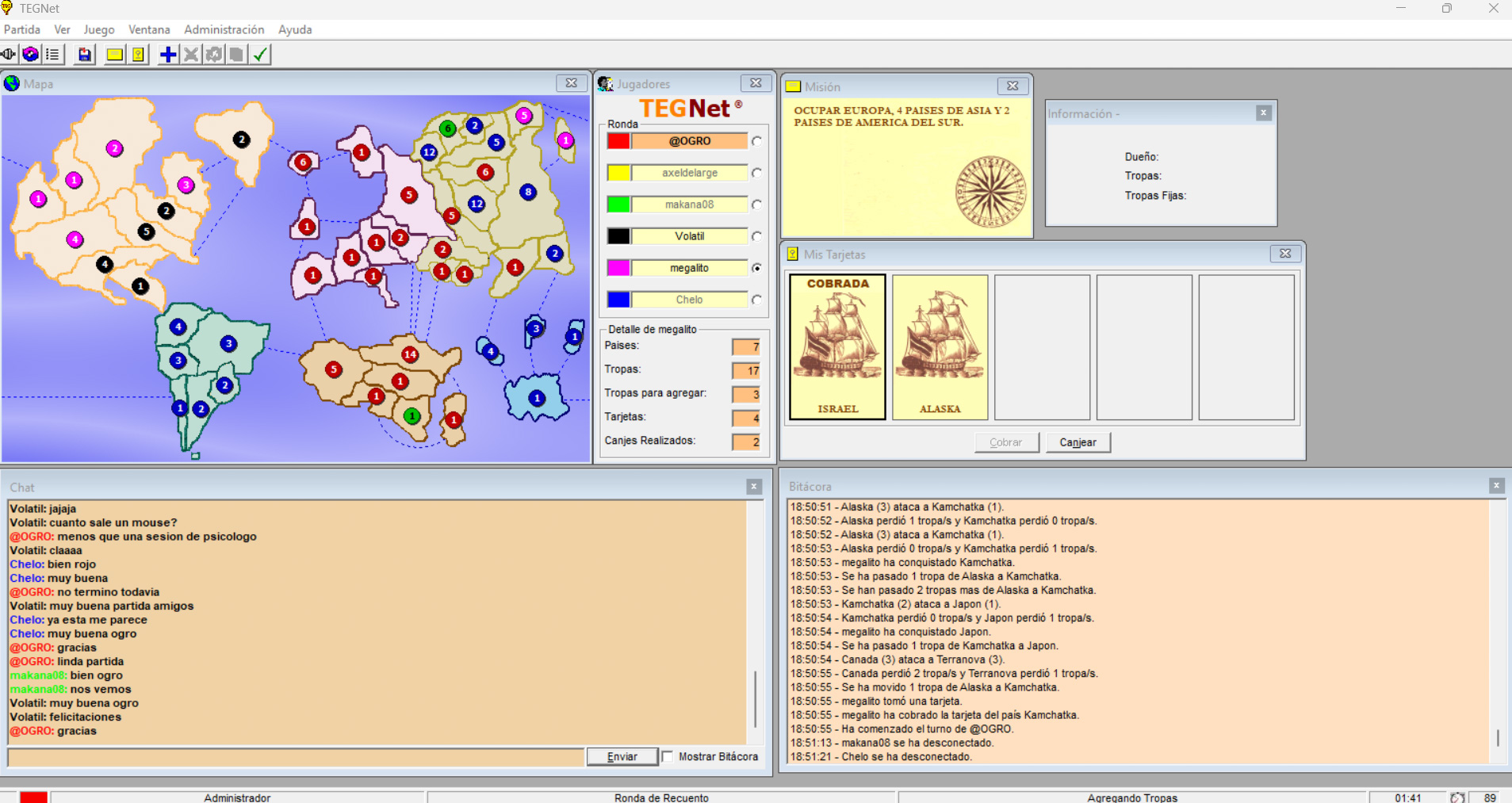This screenshot has height=803, width=1512.
Task: Open the Partida menu
Action: pyautogui.click(x=22, y=29)
